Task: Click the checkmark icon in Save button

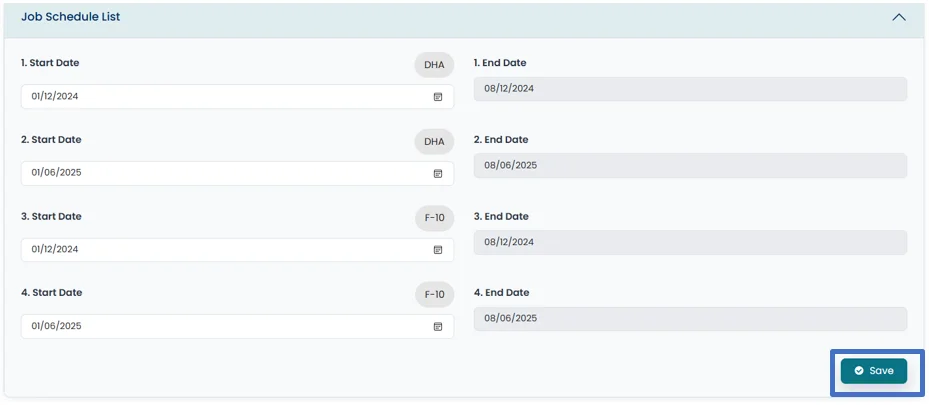Action: click(858, 371)
